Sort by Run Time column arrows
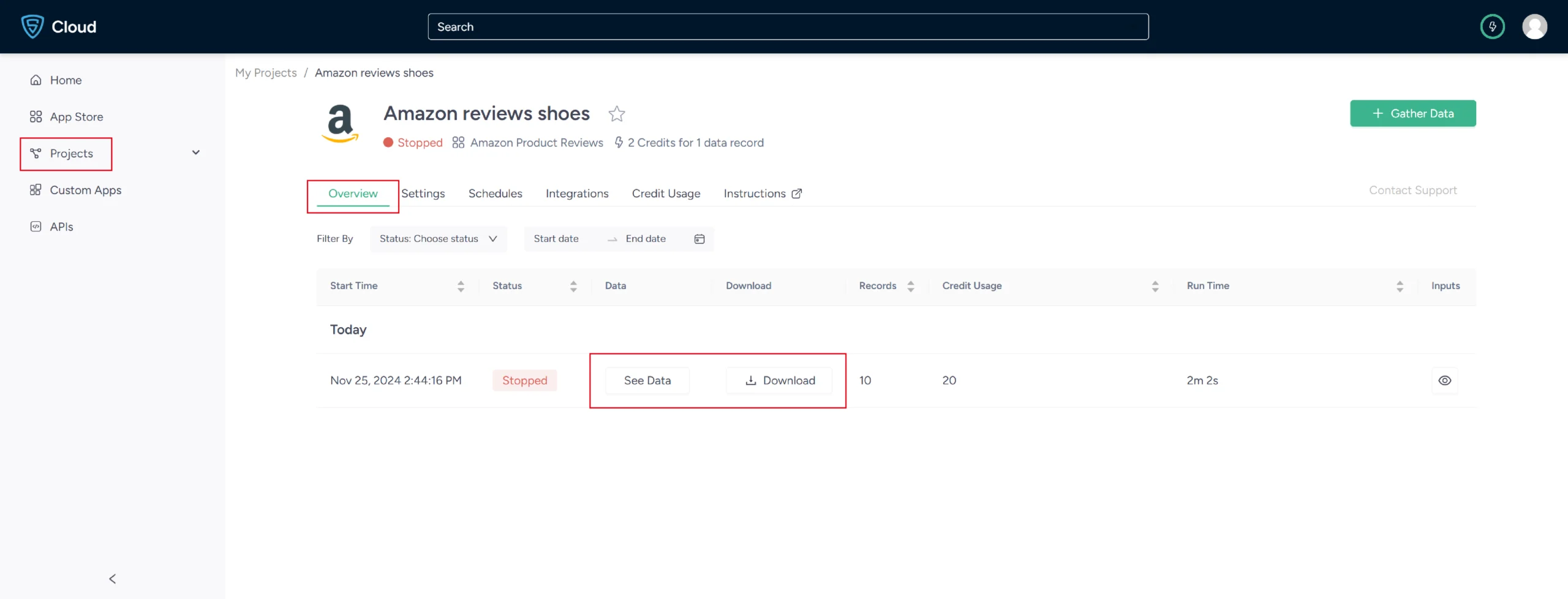Image resolution: width=1568 pixels, height=599 pixels. click(x=1399, y=286)
